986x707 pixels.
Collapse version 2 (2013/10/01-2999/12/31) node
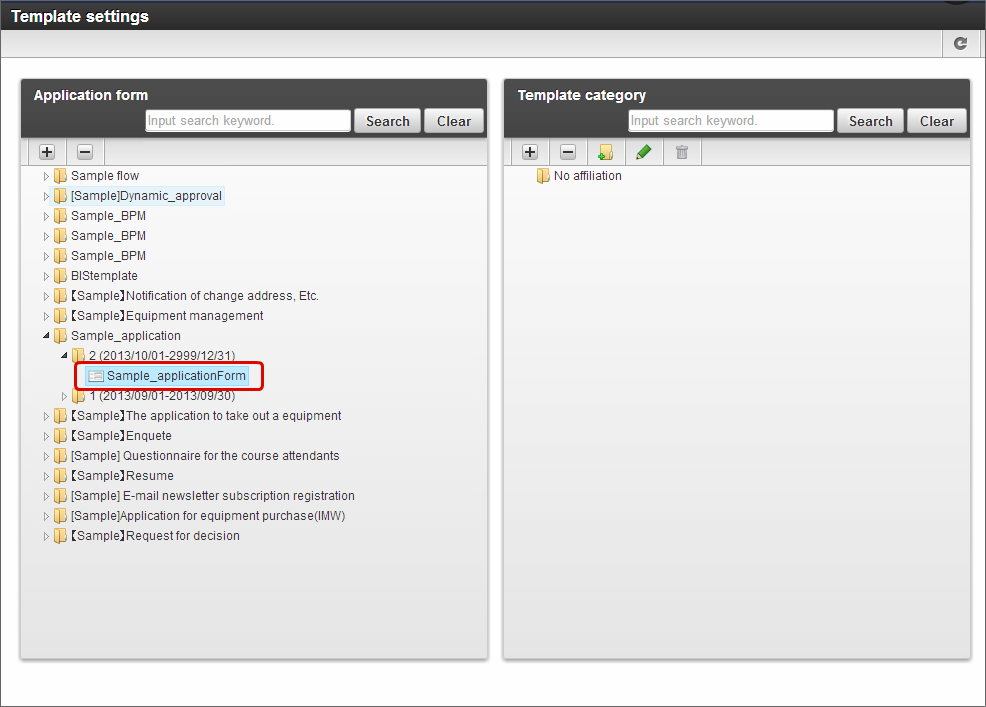[x=64, y=356]
